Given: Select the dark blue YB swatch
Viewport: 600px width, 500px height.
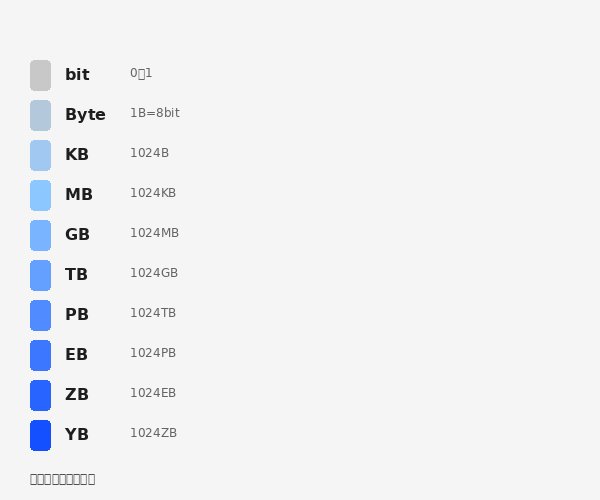Looking at the screenshot, I should [x=41, y=435].
